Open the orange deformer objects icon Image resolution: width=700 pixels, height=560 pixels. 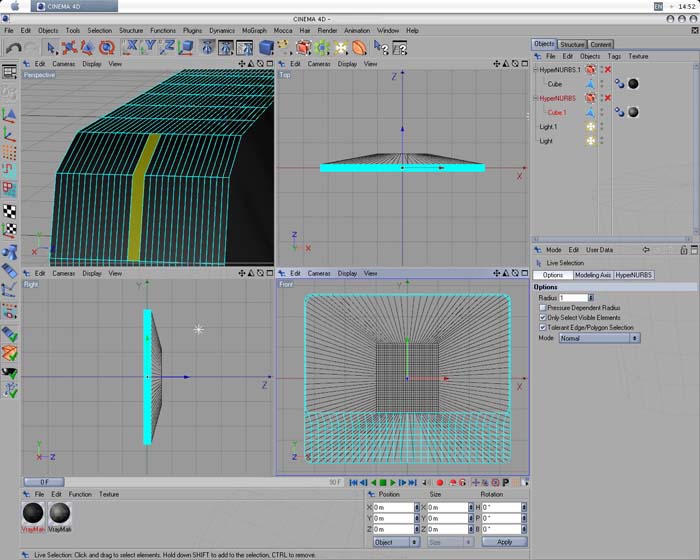359,48
